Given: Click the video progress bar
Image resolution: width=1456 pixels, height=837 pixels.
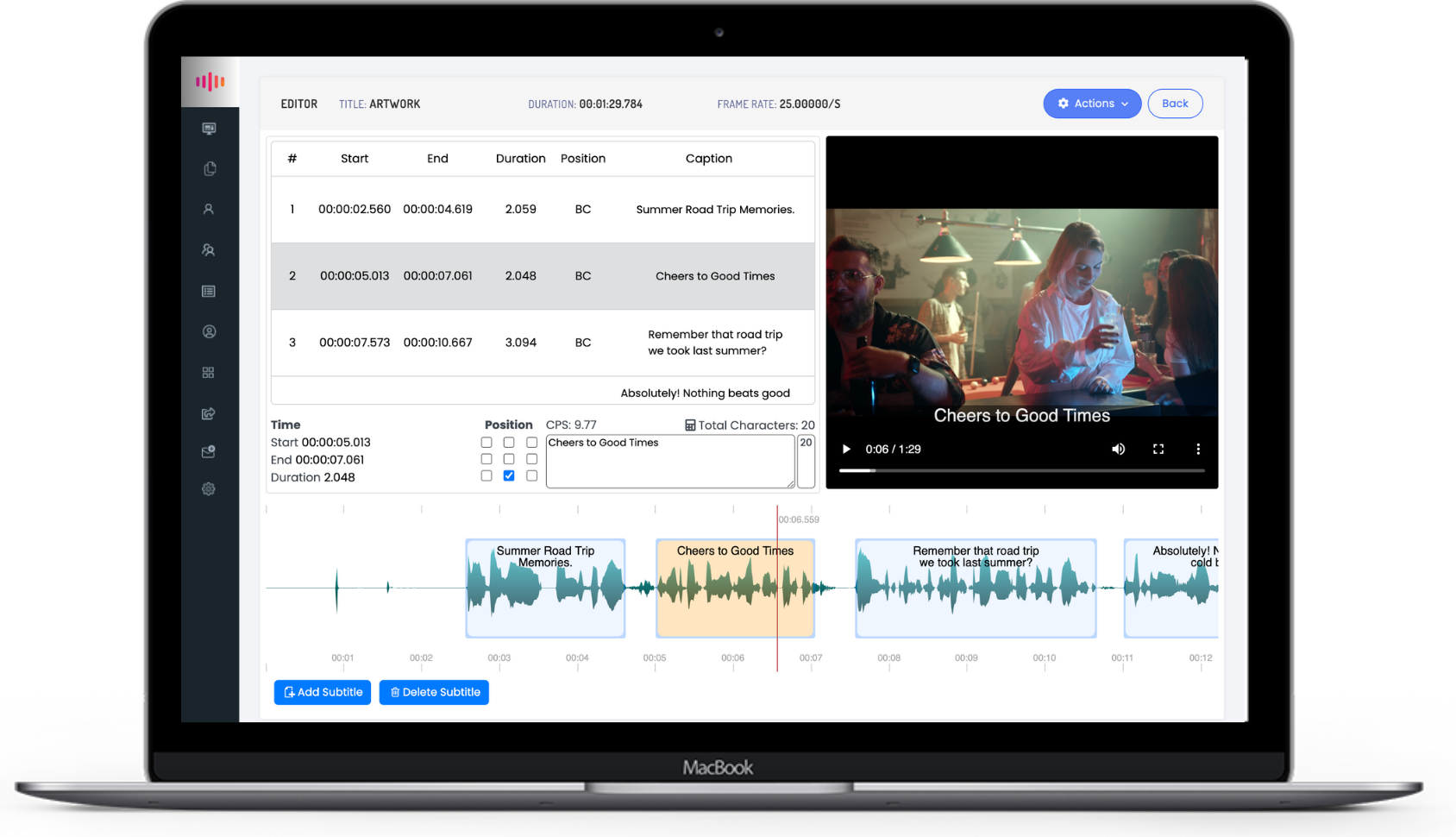Looking at the screenshot, I should click(1021, 470).
